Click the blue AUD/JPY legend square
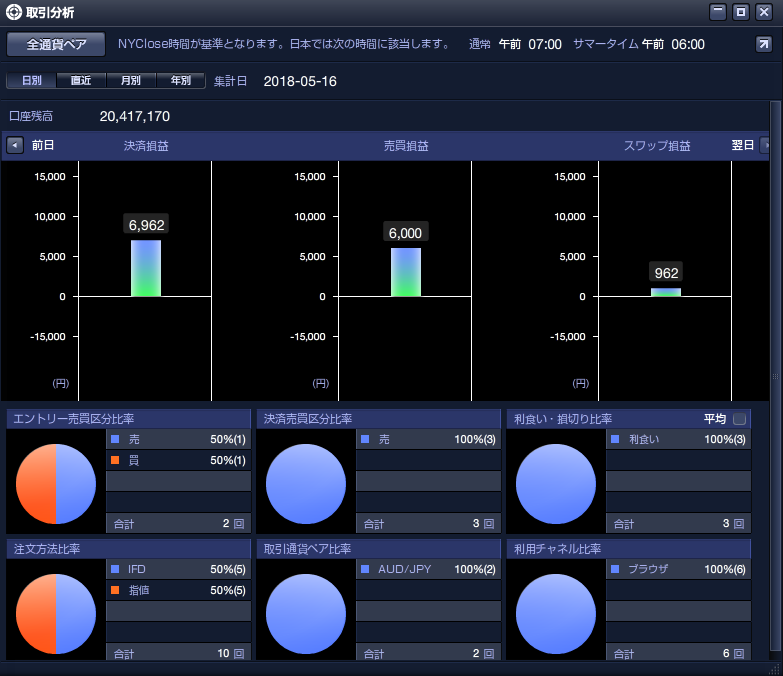 (x=365, y=569)
